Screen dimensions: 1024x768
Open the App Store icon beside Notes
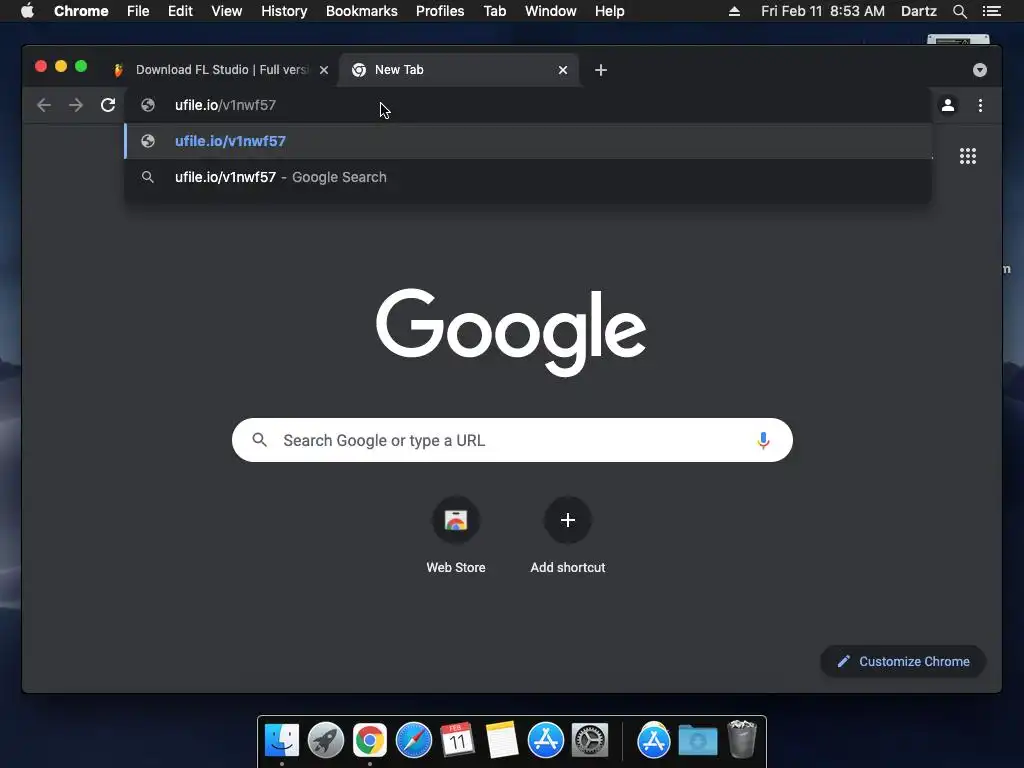(546, 740)
